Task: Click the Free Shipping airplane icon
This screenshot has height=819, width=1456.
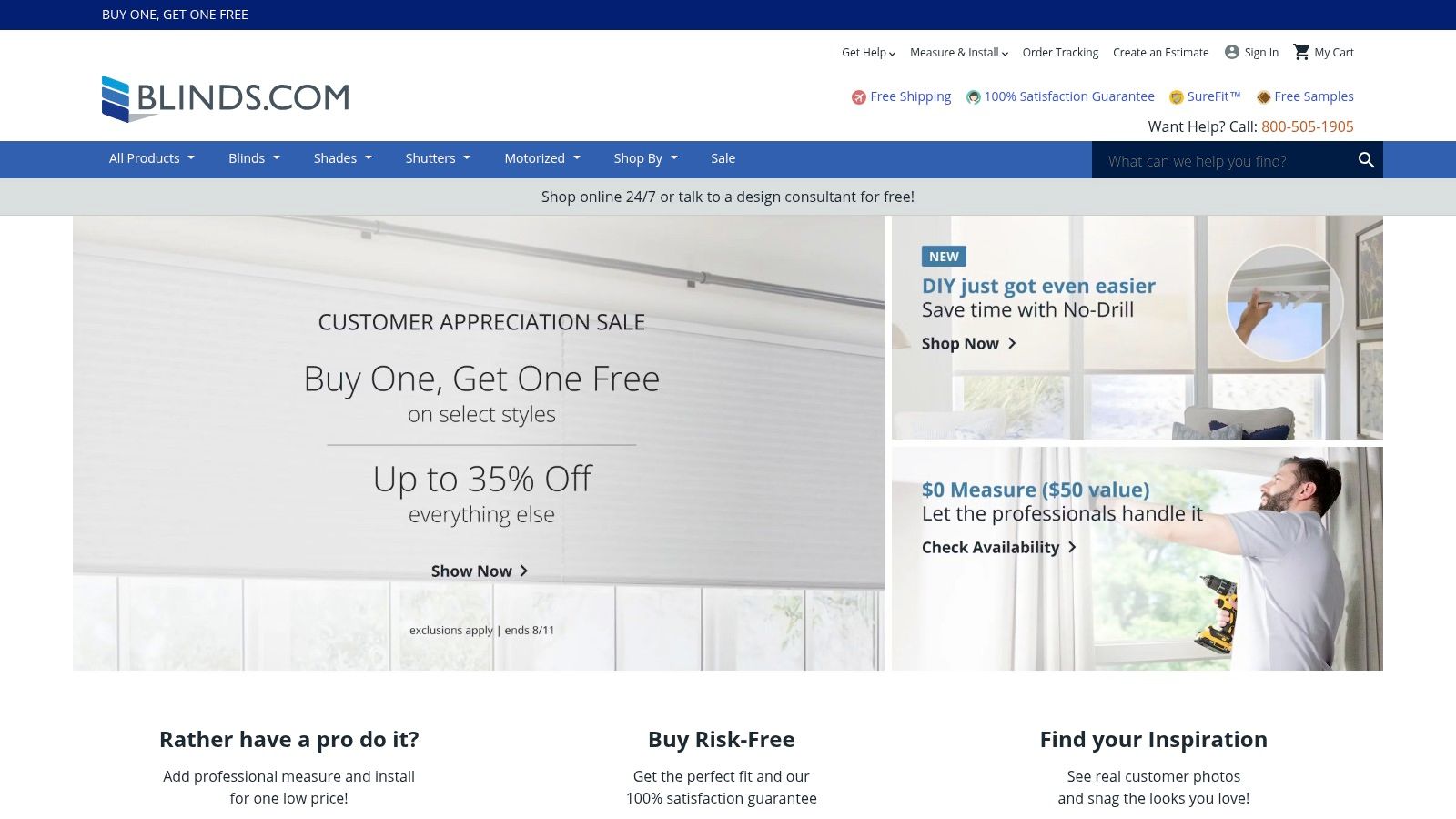Action: pyautogui.click(x=858, y=96)
